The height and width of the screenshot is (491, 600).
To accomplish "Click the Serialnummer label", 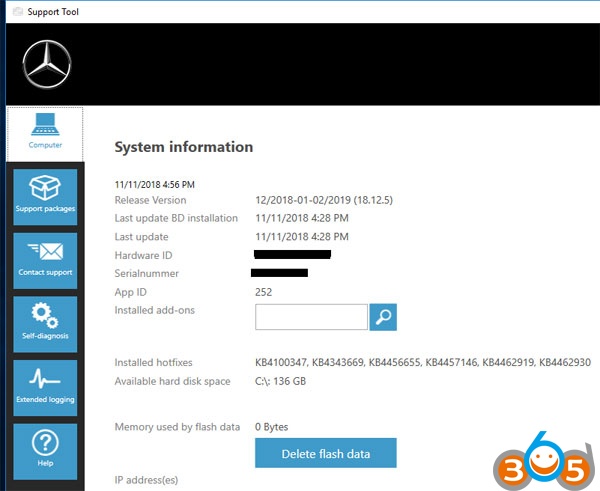I will pyautogui.click(x=147, y=273).
